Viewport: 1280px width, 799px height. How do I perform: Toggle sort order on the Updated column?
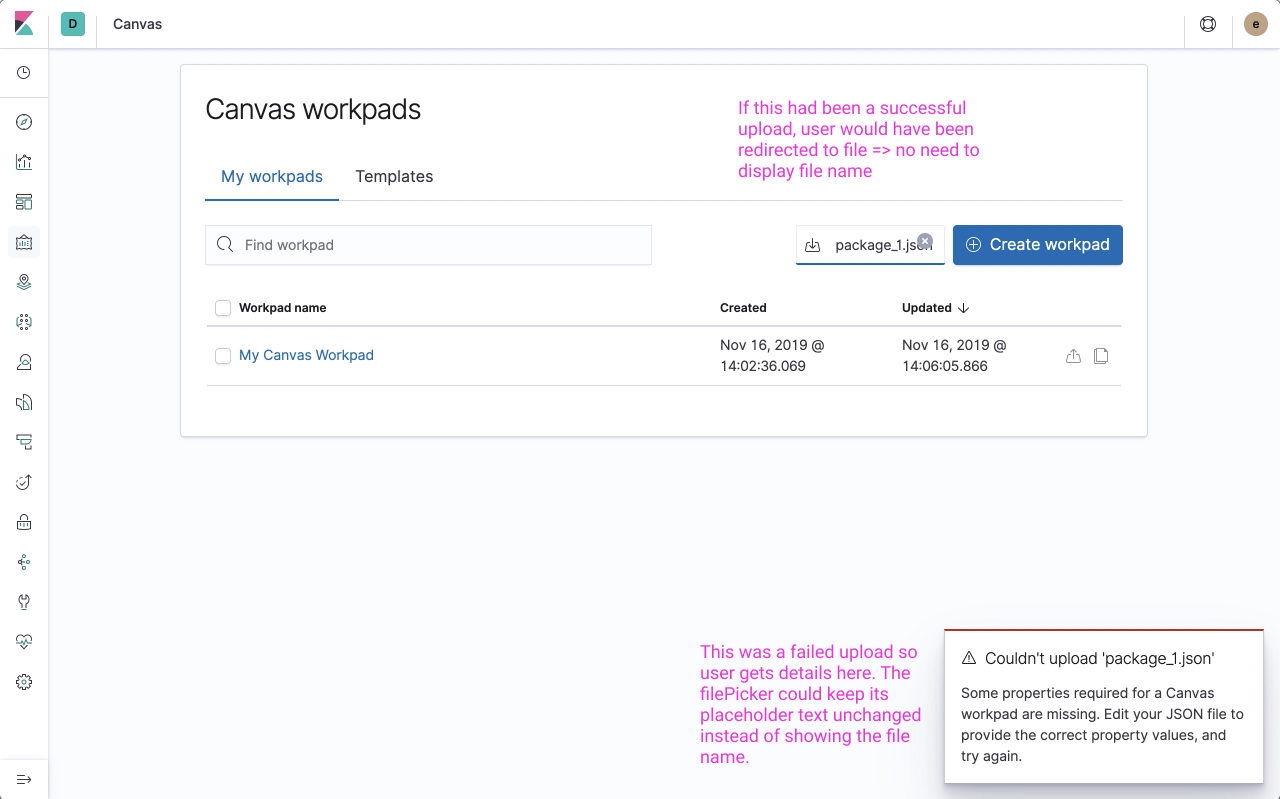[934, 307]
